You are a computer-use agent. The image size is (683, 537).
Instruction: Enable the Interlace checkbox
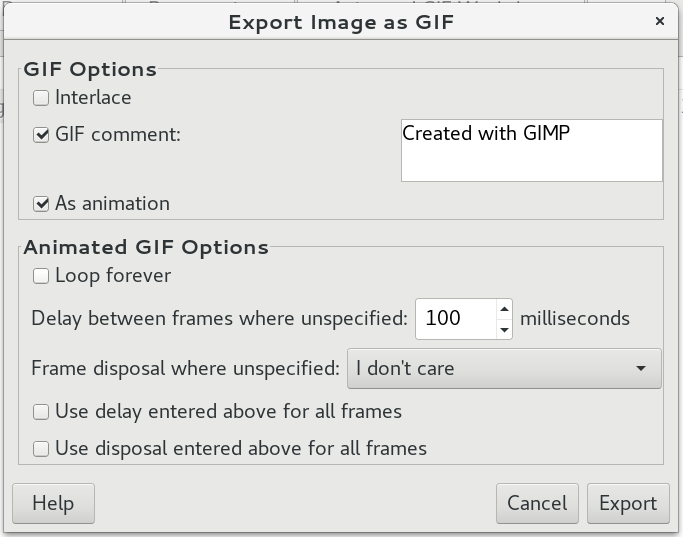pos(41,98)
